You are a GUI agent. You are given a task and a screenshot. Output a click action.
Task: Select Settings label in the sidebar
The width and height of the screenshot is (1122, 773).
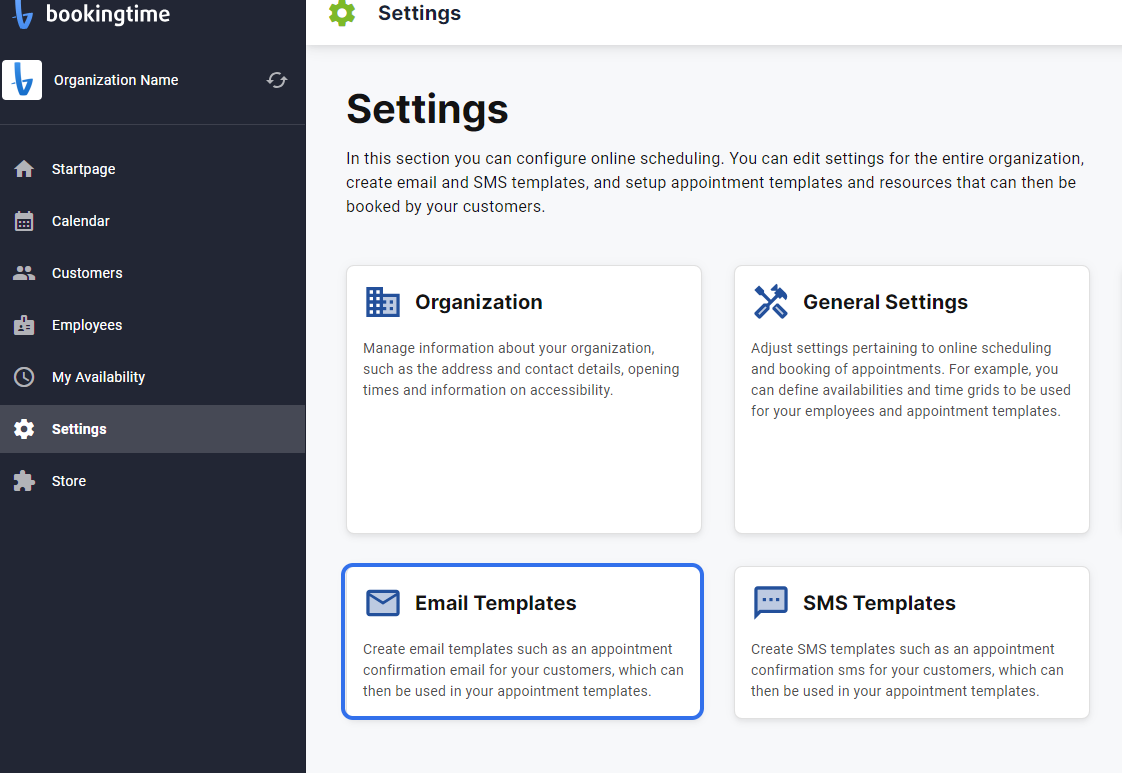click(x=79, y=429)
